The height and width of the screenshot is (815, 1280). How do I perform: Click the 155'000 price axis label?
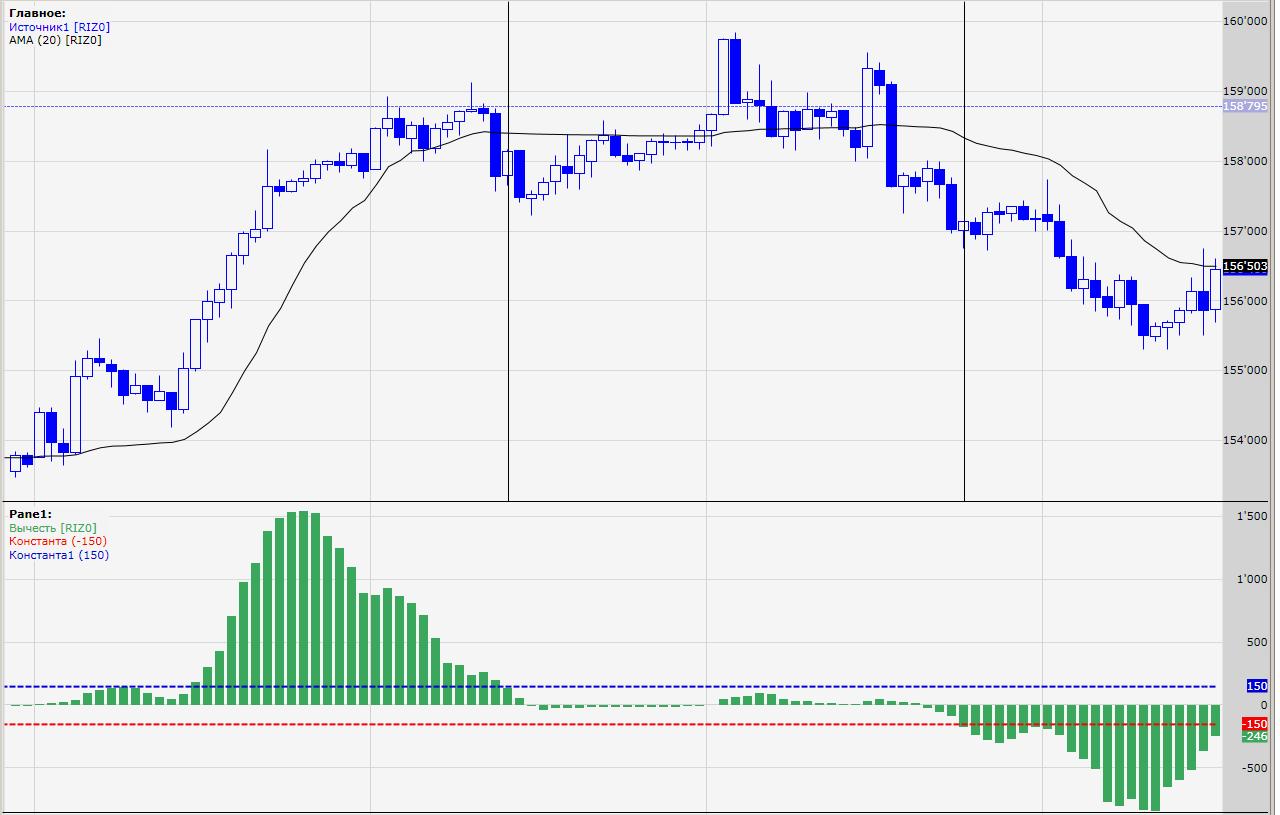coord(1247,370)
